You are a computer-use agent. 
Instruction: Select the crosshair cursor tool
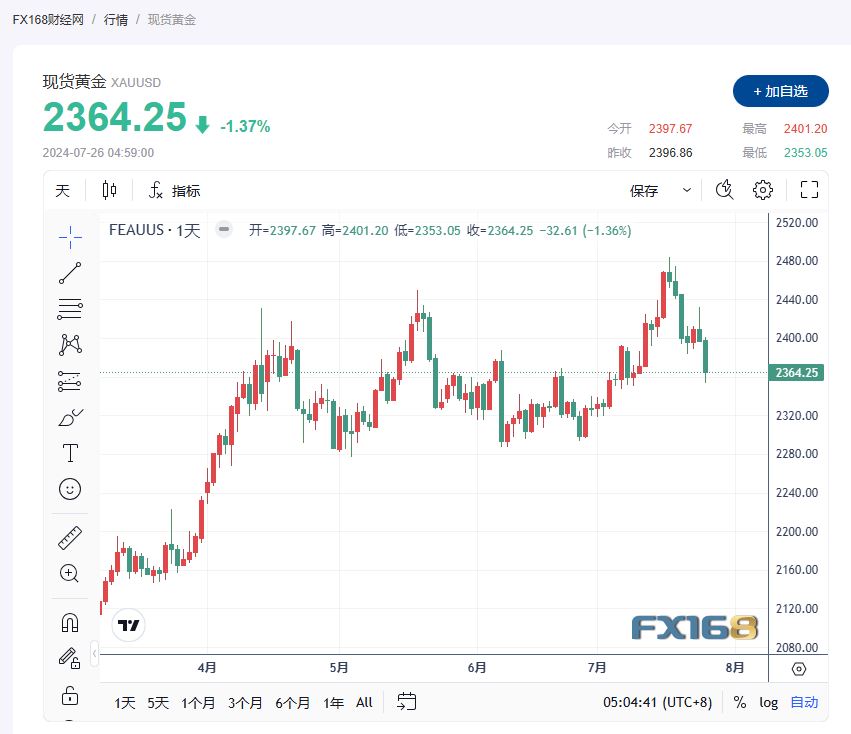[70, 235]
